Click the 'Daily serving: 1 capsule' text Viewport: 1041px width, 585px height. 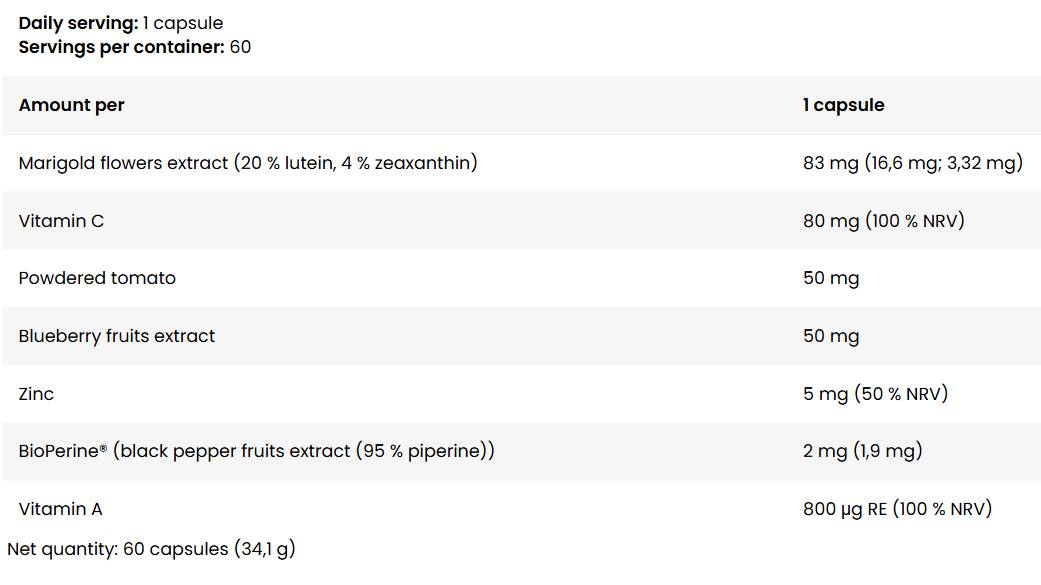pyautogui.click(x=121, y=23)
